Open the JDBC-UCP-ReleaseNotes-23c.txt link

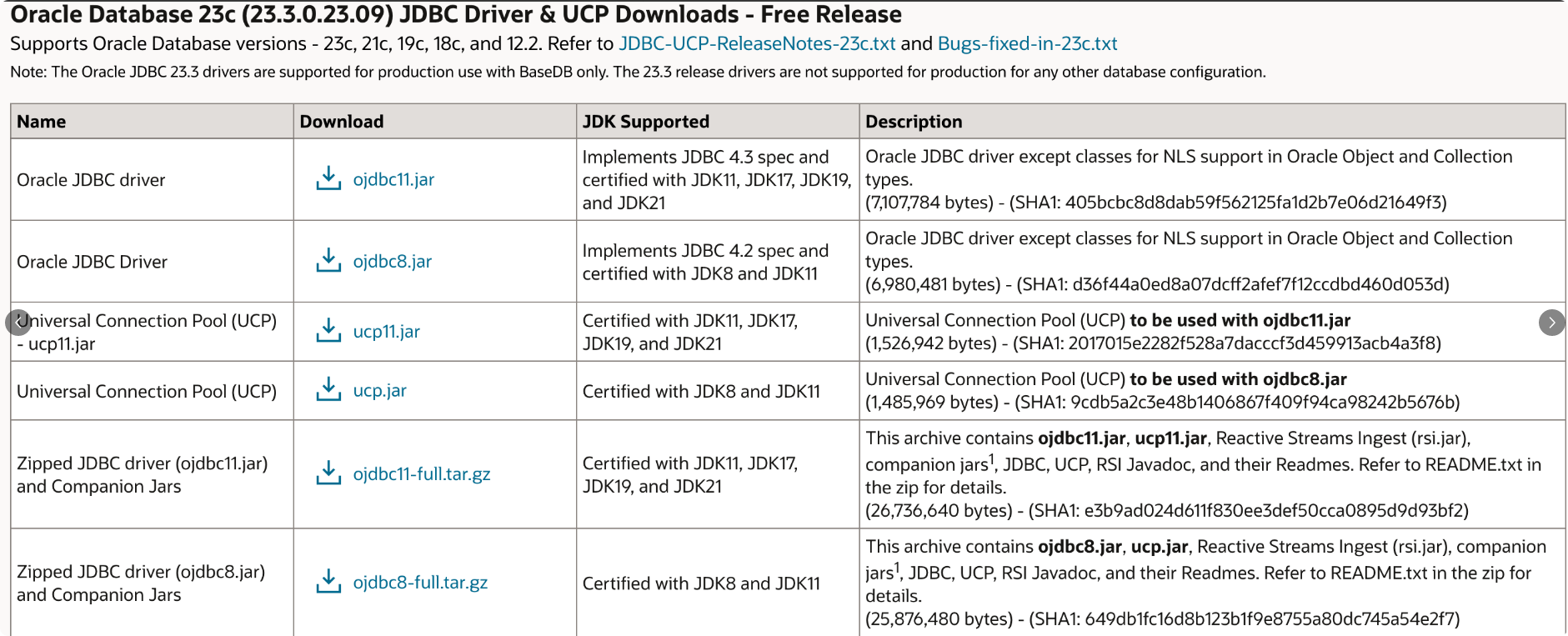757,43
